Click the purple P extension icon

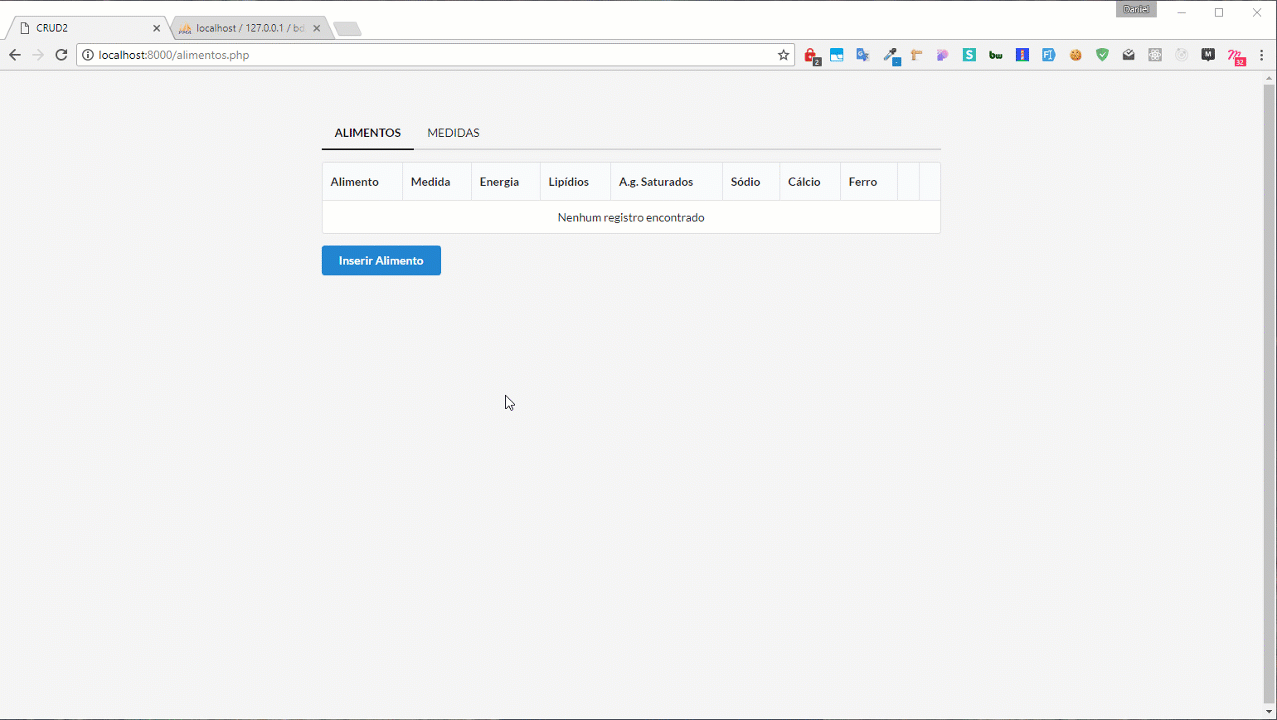942,55
